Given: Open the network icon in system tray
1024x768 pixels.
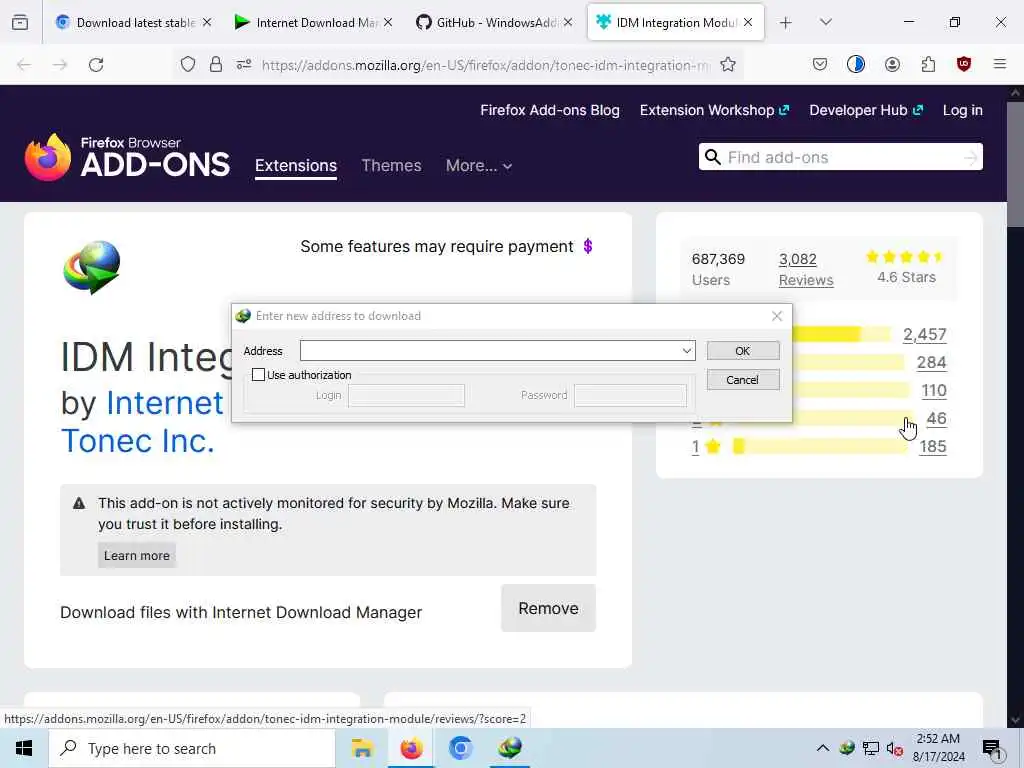Looking at the screenshot, I should coord(871,748).
